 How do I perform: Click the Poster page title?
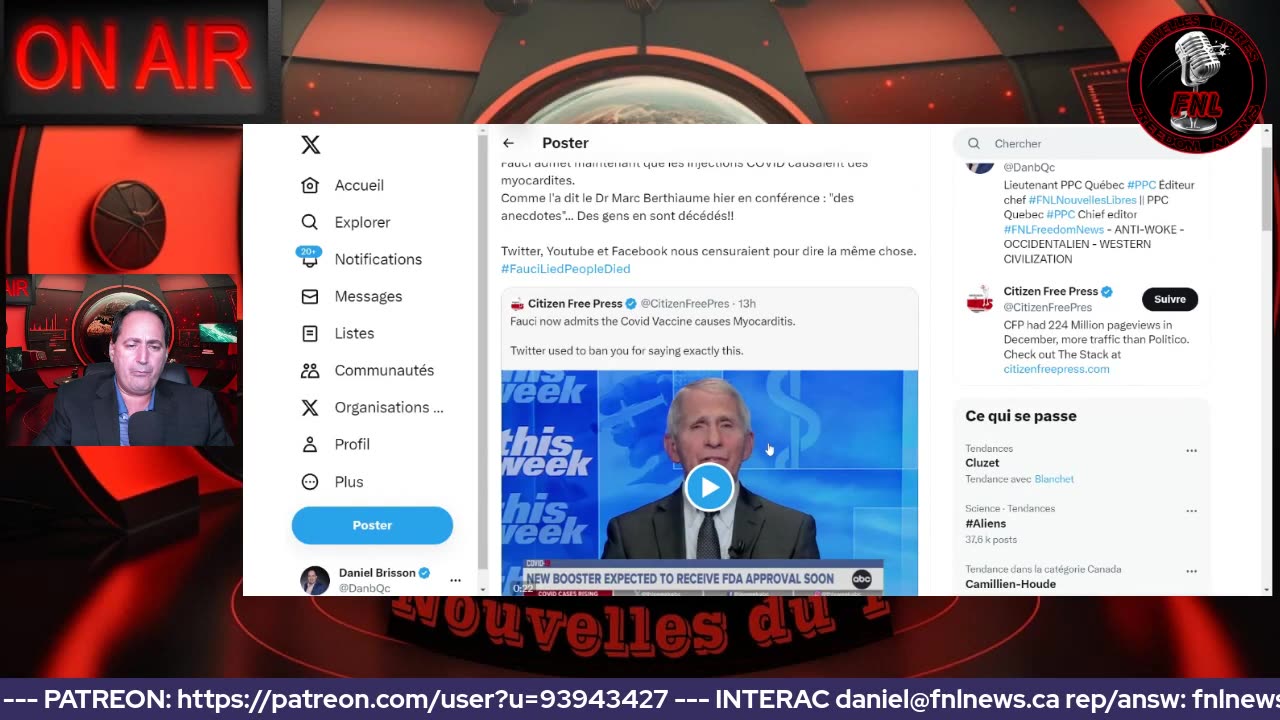565,143
